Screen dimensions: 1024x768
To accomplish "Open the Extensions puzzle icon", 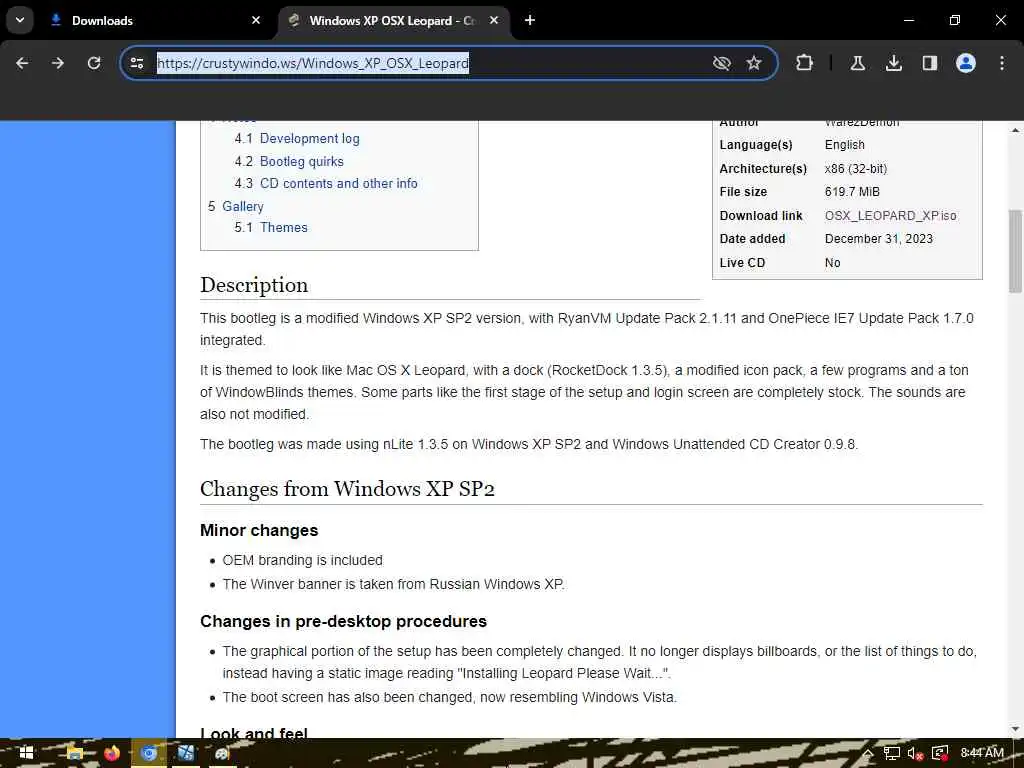I will (x=805, y=63).
